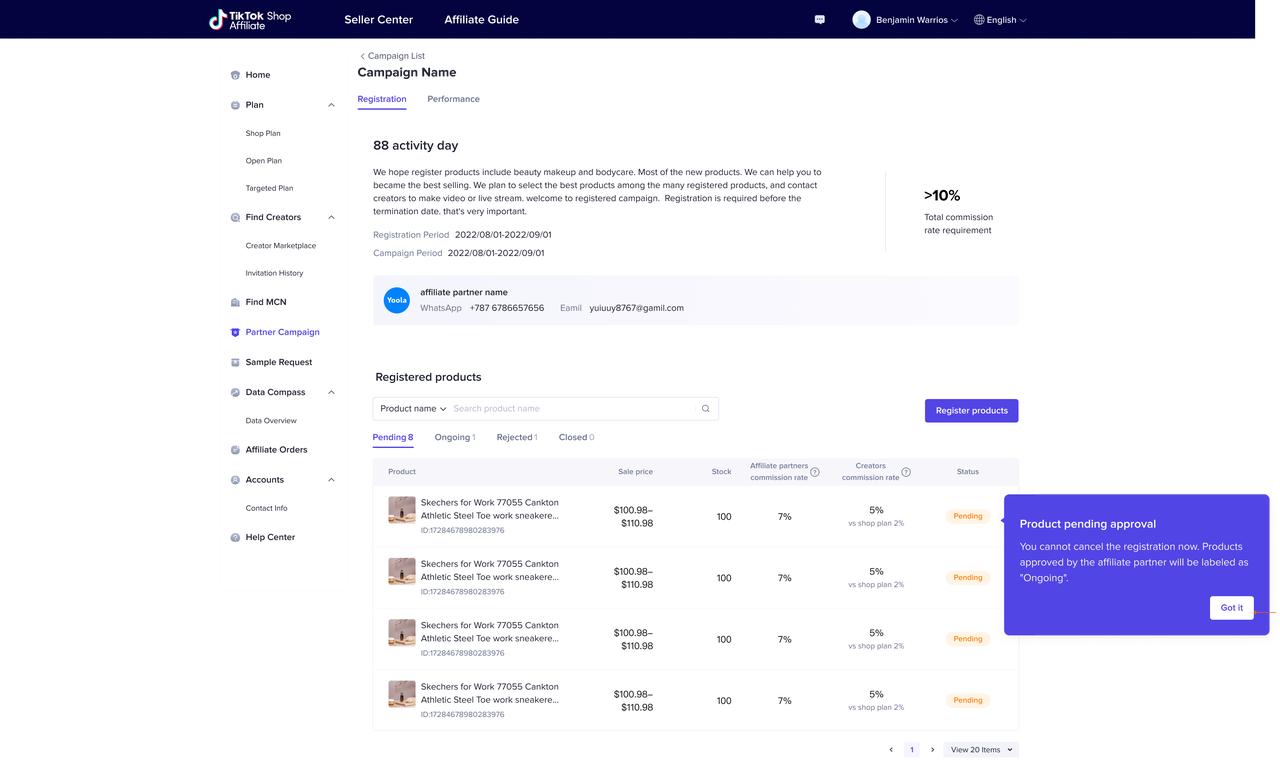Viewport: 1280px width, 781px height.
Task: Open the Benjamin Warrios account dropdown
Action: point(916,20)
